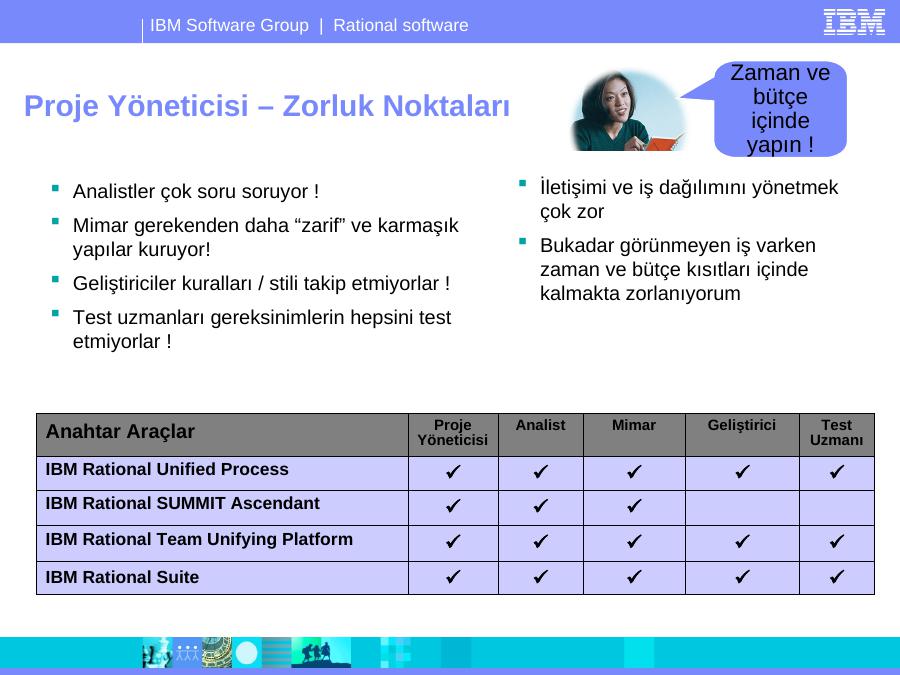
Task: Select the bullet starting 'İletişimi ve iş dağılımını'
Action: click(x=689, y=199)
